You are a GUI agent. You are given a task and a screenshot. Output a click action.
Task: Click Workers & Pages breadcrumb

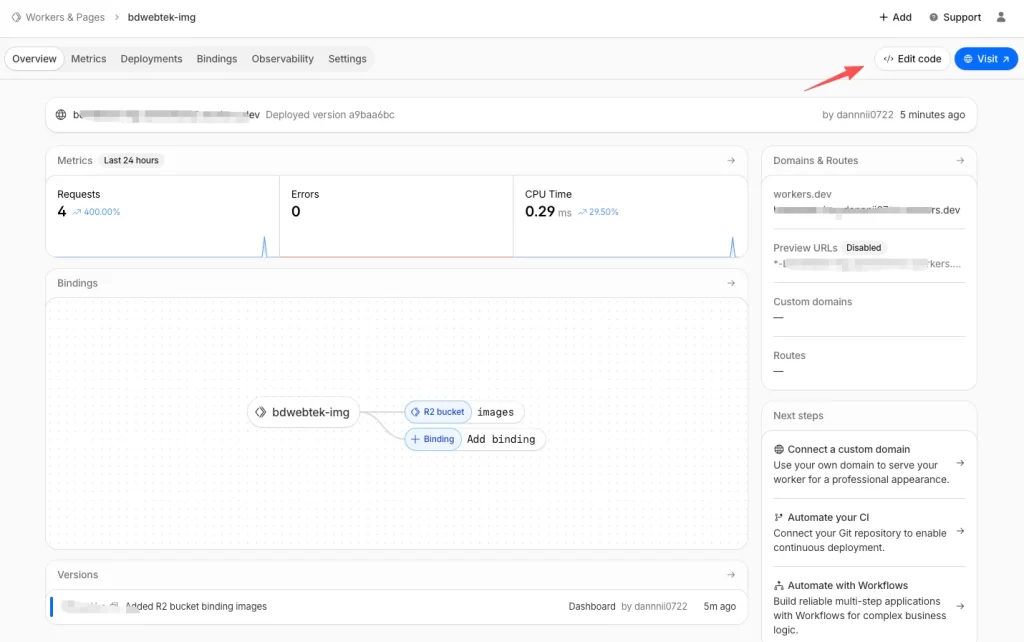click(x=65, y=18)
